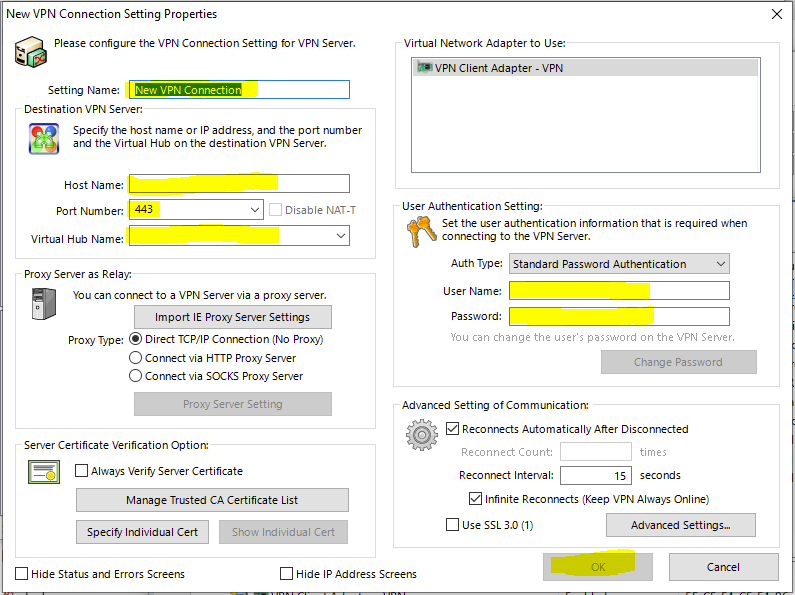Expand the Virtual Hub Name dropdown
The width and height of the screenshot is (795, 595).
click(x=341, y=236)
